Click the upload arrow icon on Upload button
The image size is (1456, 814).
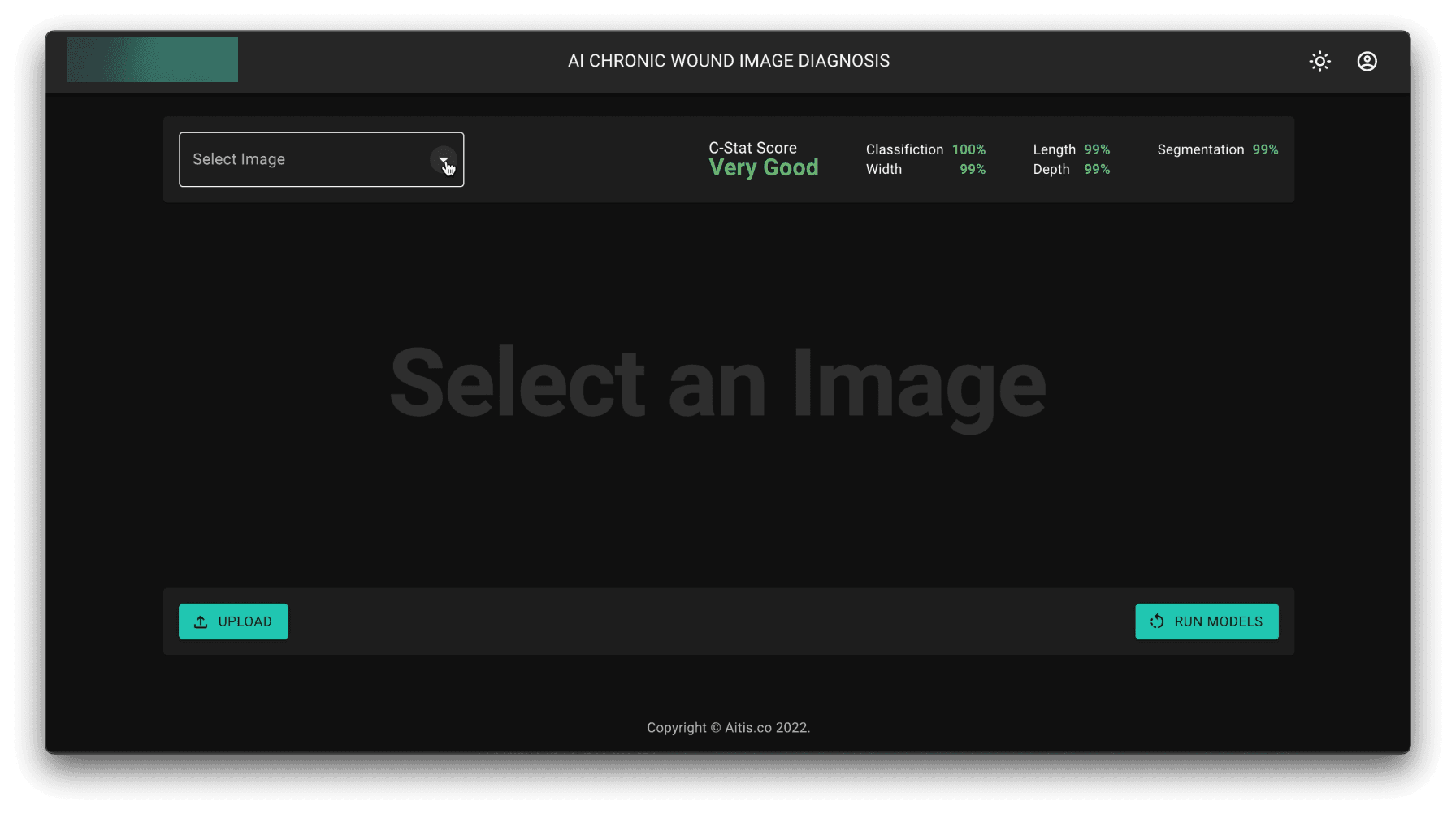point(200,621)
